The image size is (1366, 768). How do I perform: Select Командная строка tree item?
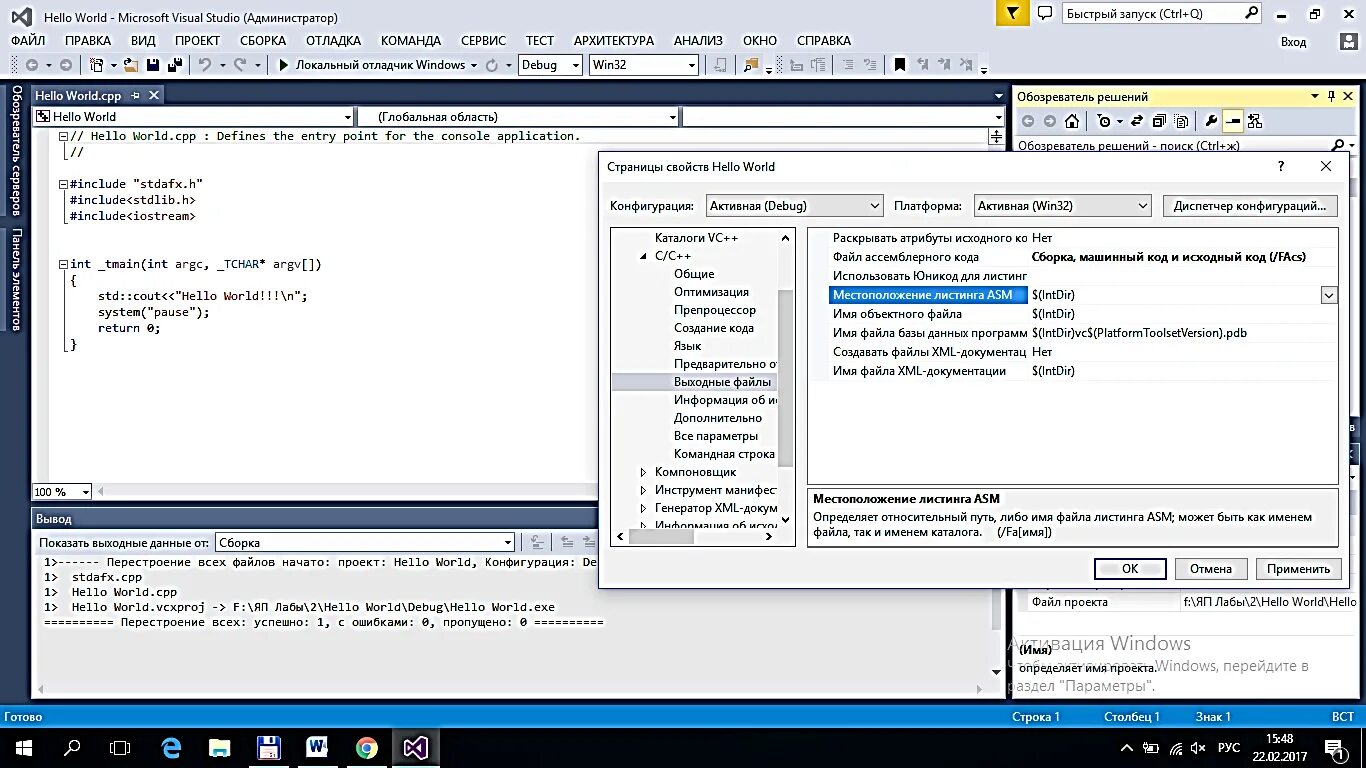click(x=724, y=454)
